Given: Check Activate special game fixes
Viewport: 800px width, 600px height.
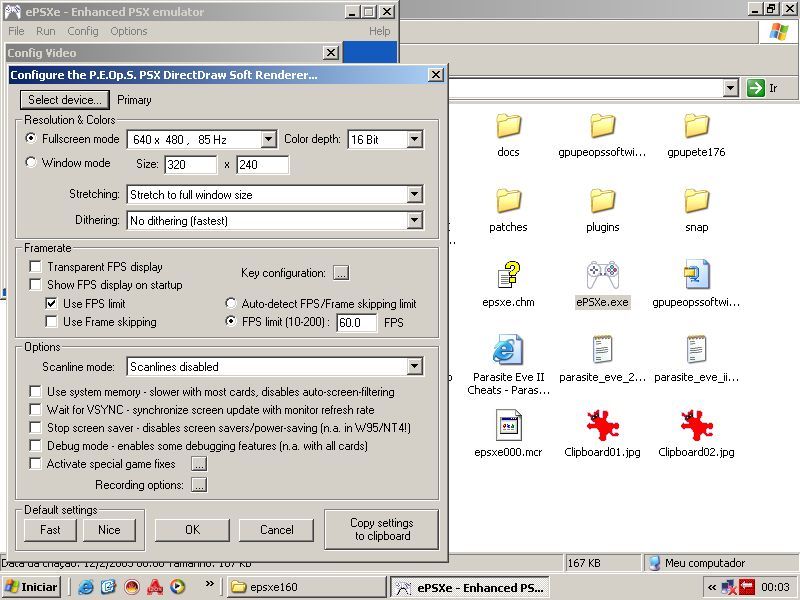Looking at the screenshot, I should [x=35, y=463].
